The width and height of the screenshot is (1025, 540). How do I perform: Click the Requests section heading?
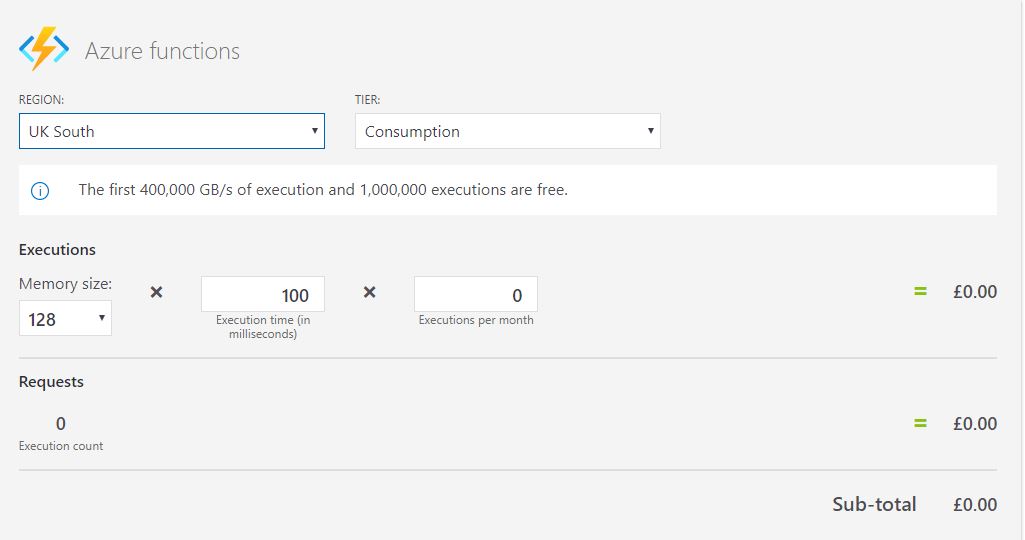point(51,382)
